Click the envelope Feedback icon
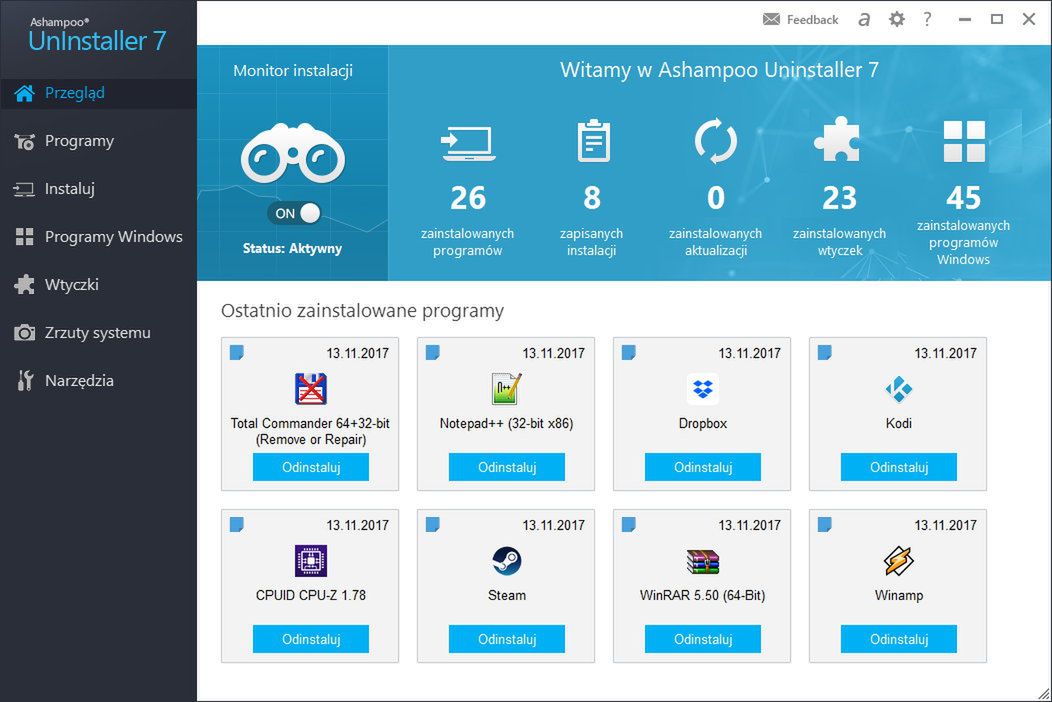Image resolution: width=1052 pixels, height=702 pixels. (772, 19)
